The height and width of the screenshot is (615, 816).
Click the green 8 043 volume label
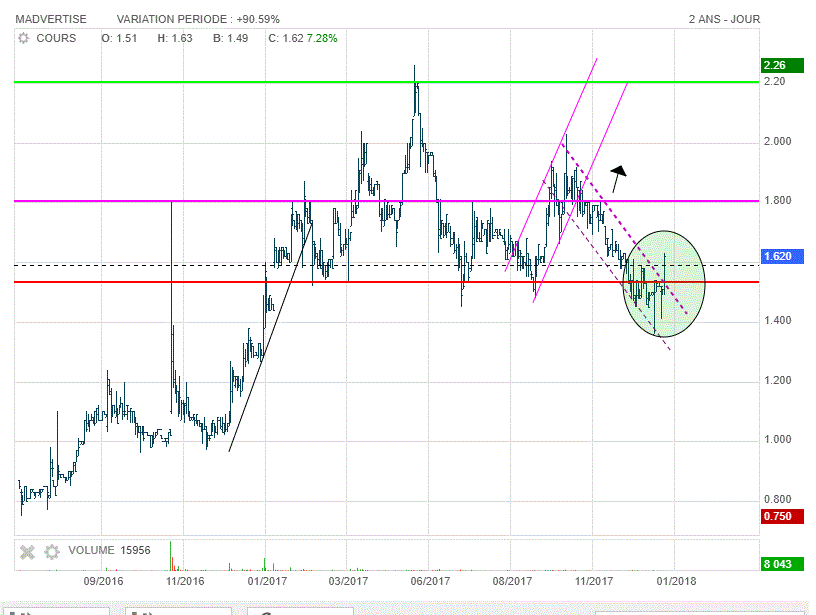(782, 564)
